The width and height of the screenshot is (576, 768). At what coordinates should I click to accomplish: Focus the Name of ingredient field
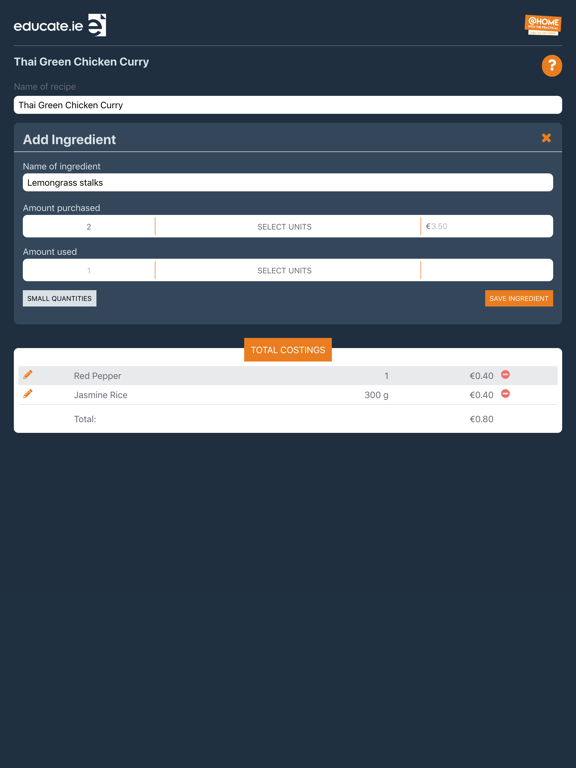(x=288, y=182)
